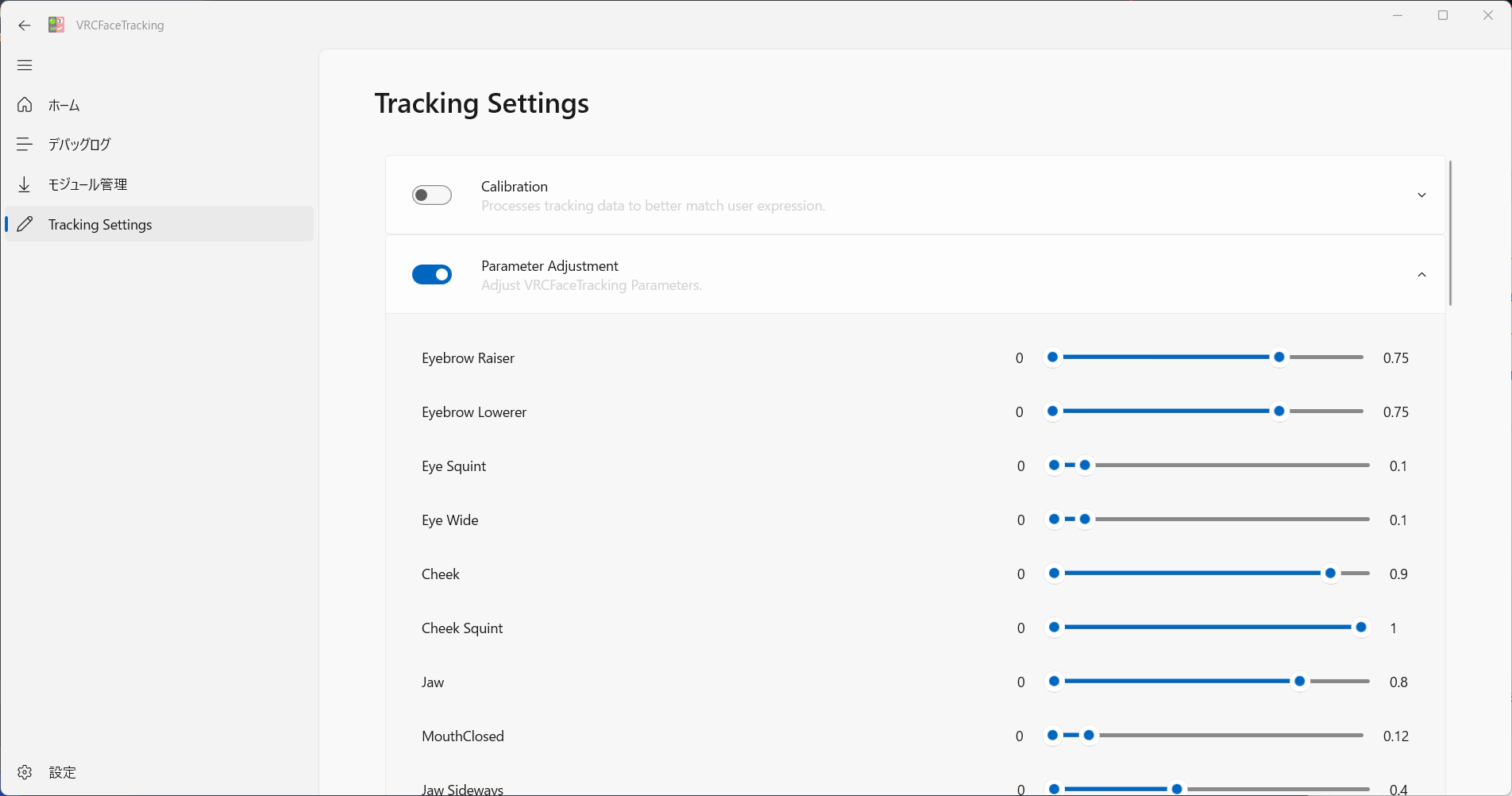Open the デバッグログ page
Viewport: 1512px width, 796px height.
(x=79, y=144)
